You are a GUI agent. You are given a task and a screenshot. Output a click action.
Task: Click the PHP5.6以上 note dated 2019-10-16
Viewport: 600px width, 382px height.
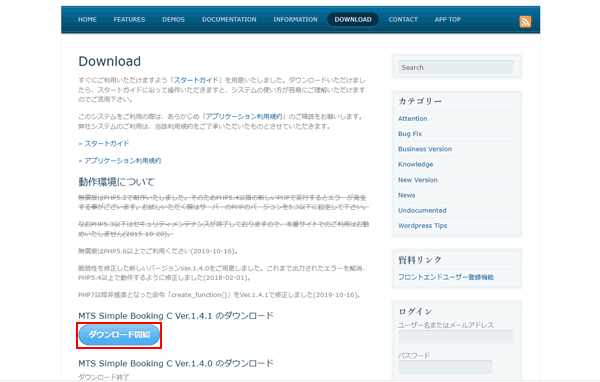tap(158, 251)
